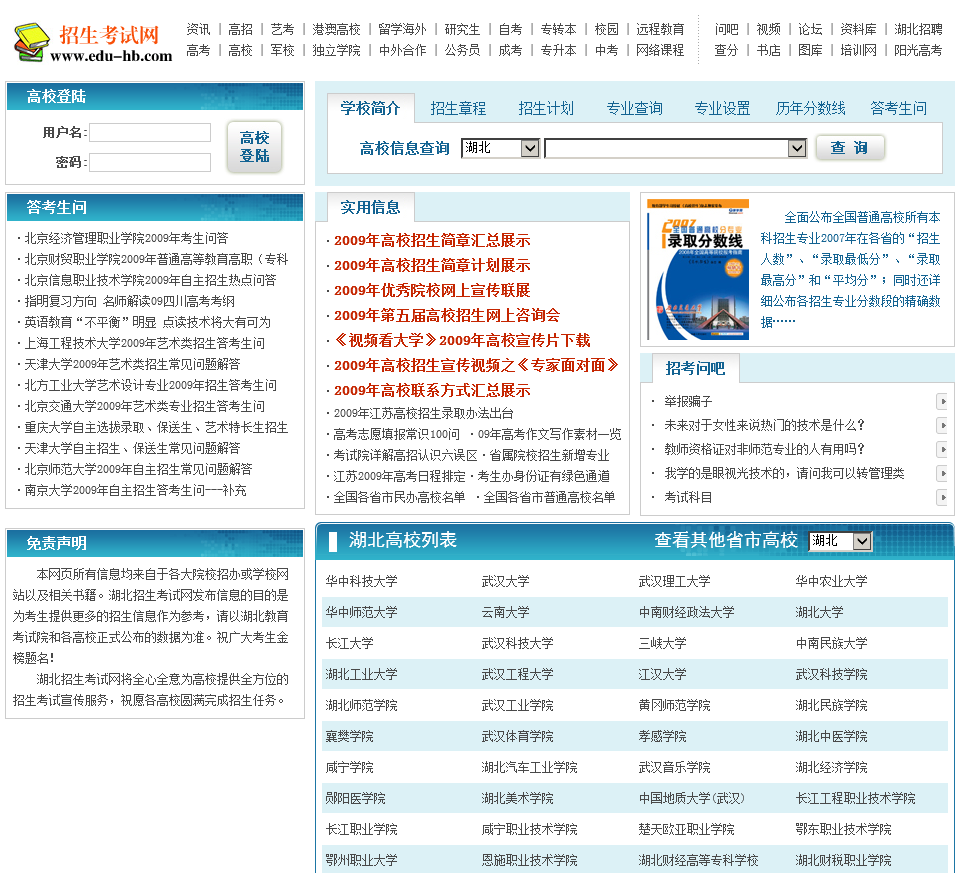Click arrow icon beside 教师资格证对非师范专业 question
Image resolution: width=960 pixels, height=873 pixels.
943,449
